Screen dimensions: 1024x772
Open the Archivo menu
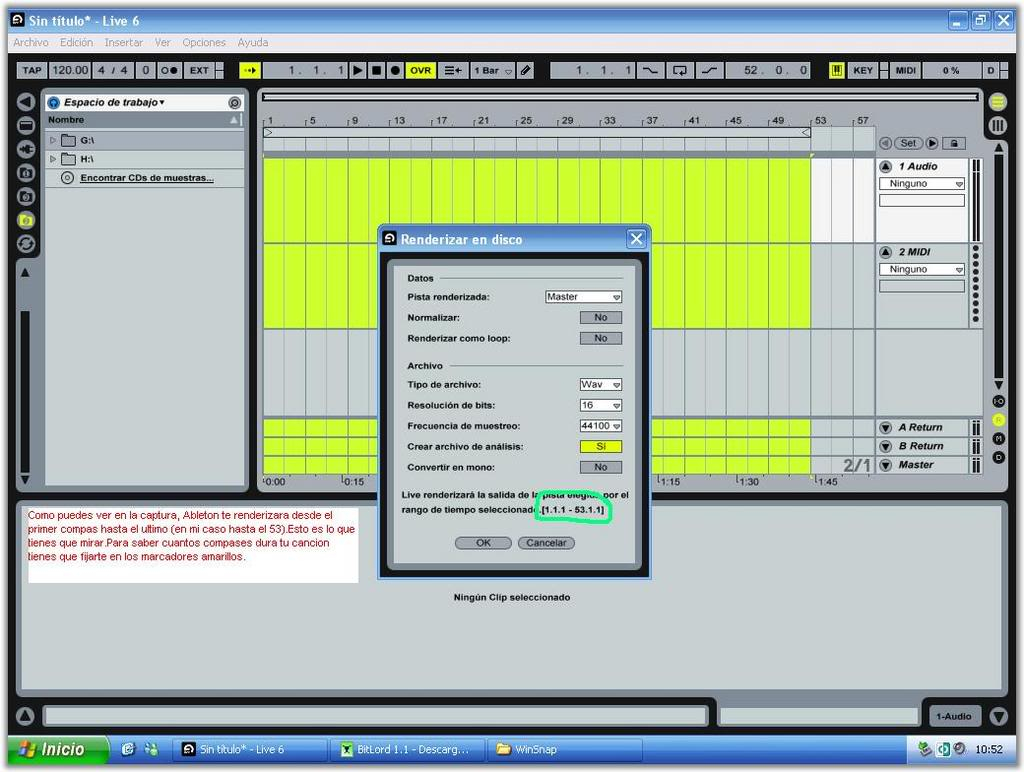point(31,43)
